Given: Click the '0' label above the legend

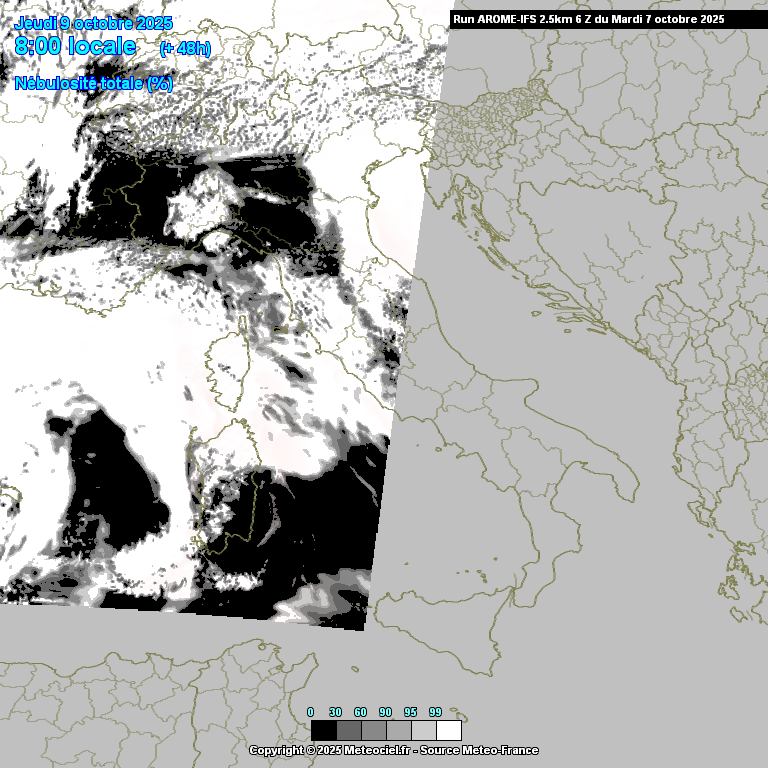Looking at the screenshot, I should click(310, 711).
